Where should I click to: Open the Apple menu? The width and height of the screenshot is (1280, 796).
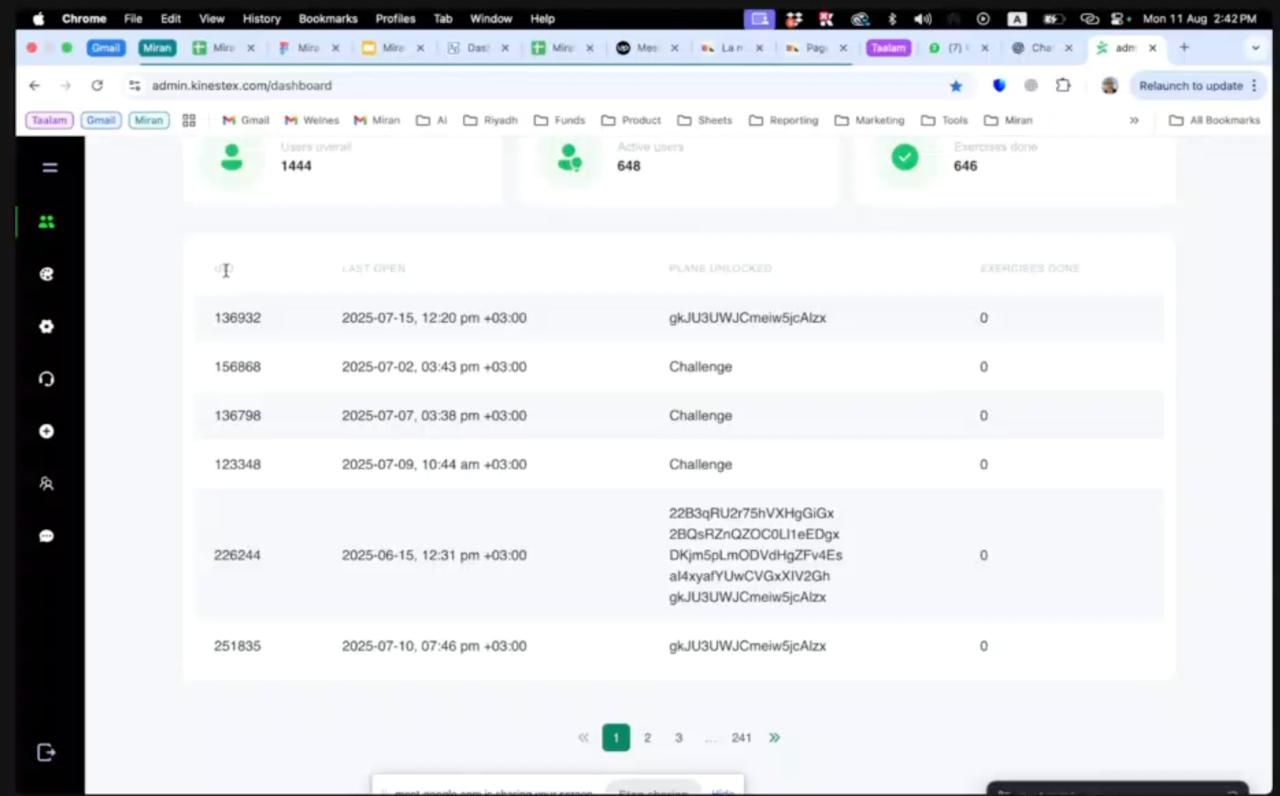[38, 19]
